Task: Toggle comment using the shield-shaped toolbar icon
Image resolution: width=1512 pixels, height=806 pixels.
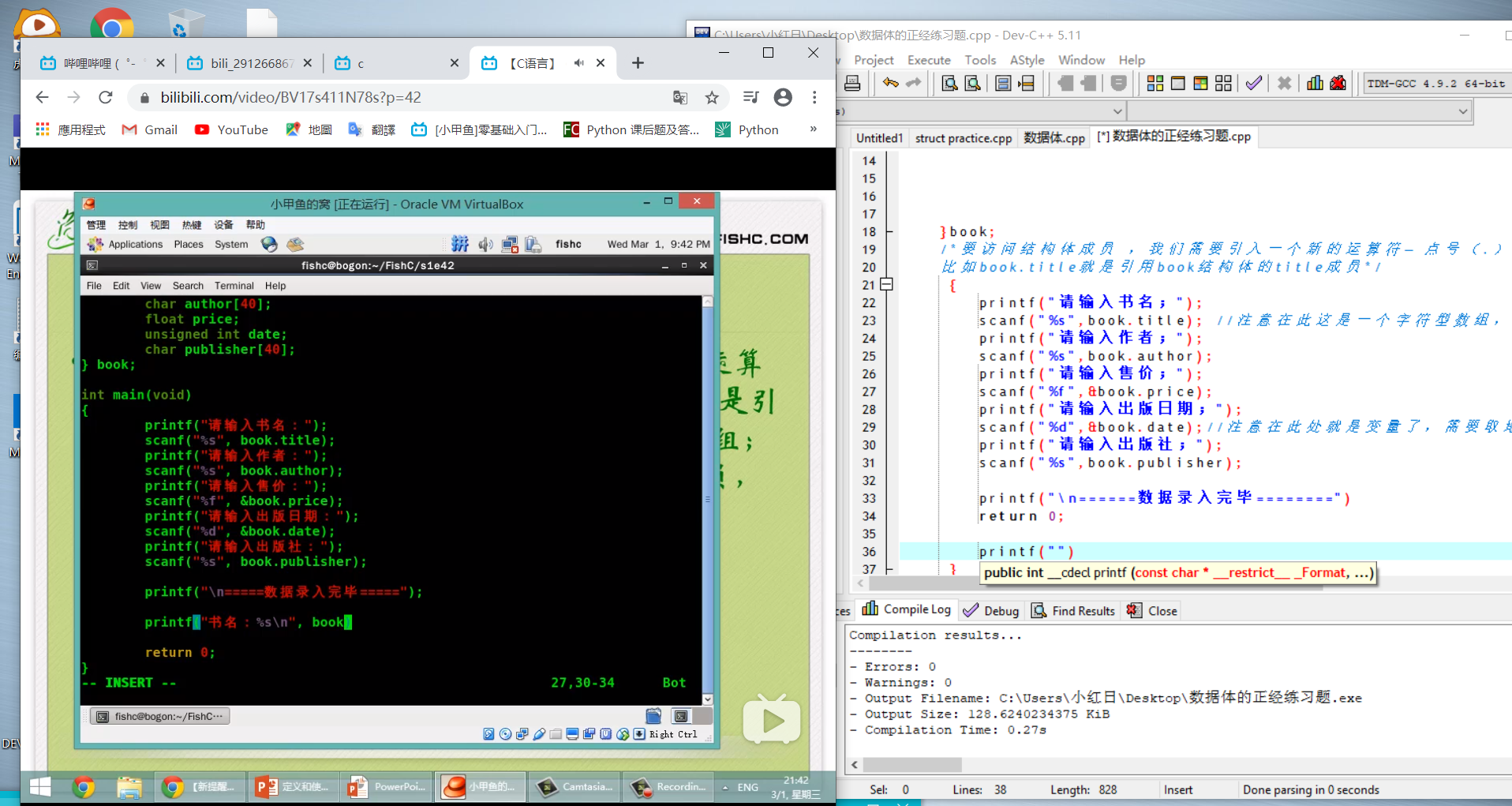Action: coord(1118,83)
